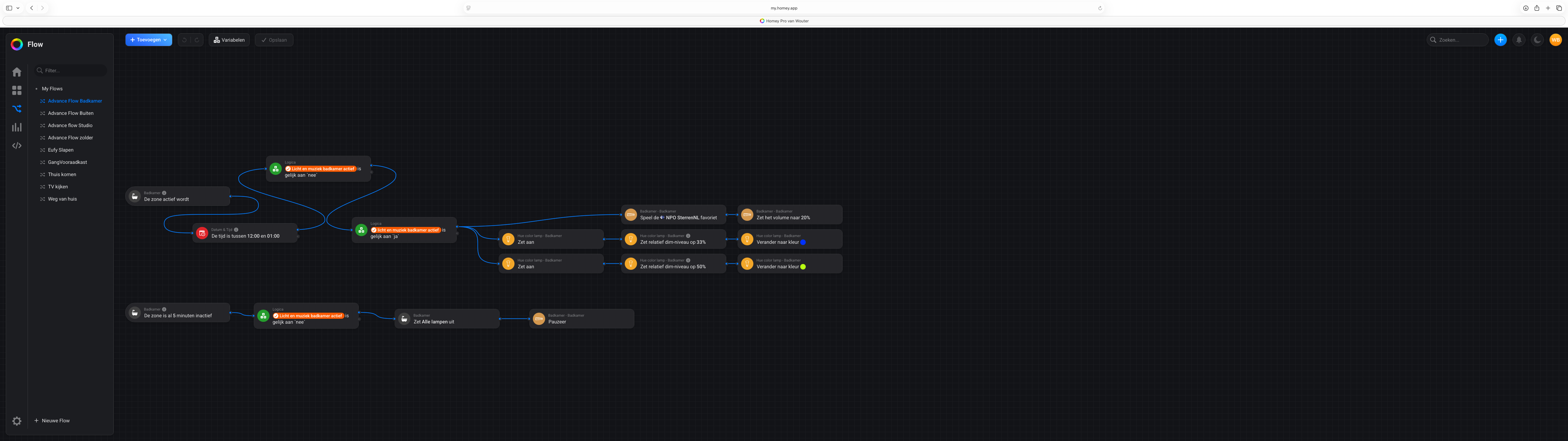Open the Script code icon
1568x441 pixels.
17,145
